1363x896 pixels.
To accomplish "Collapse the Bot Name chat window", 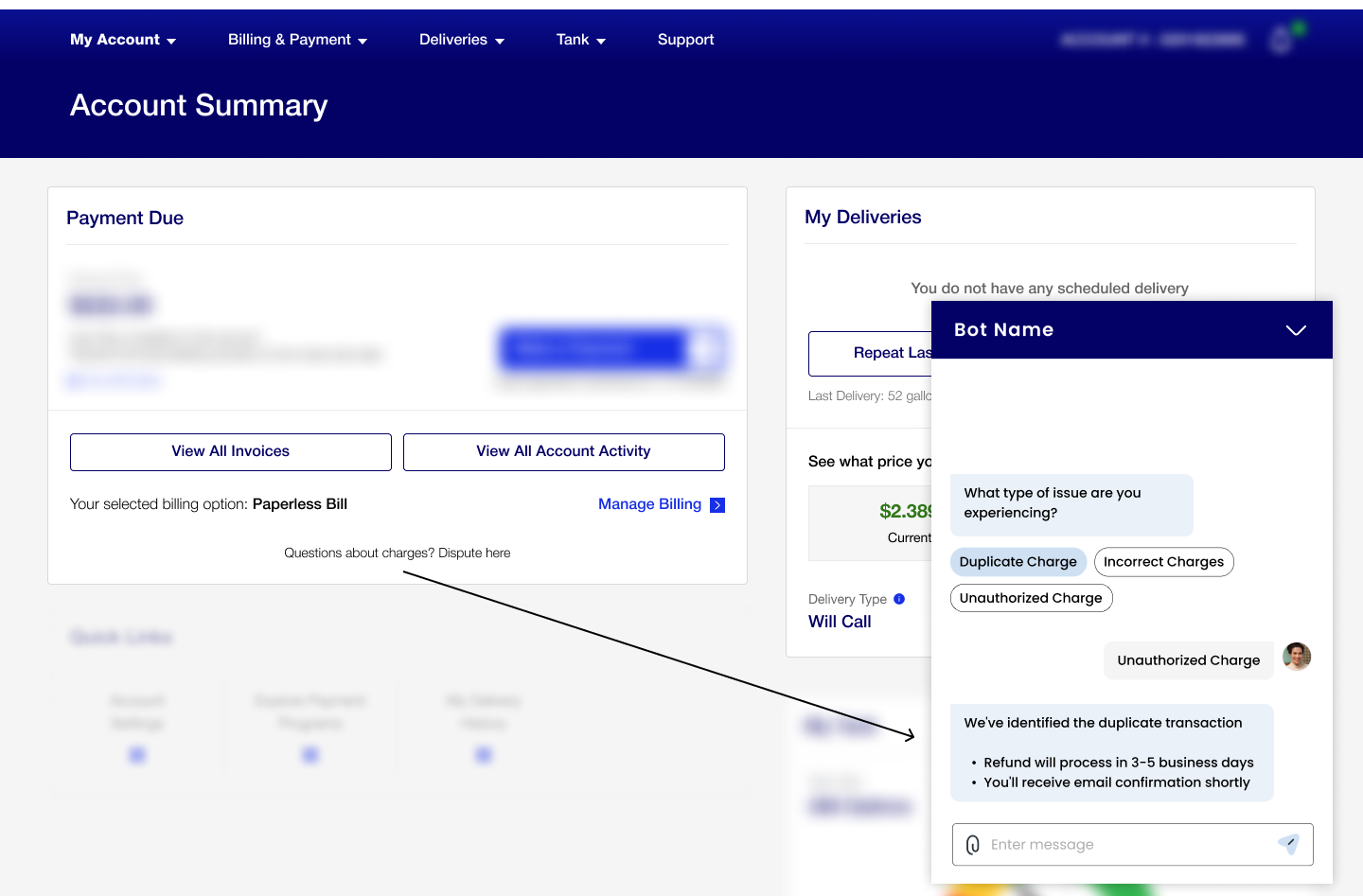I will (x=1296, y=330).
